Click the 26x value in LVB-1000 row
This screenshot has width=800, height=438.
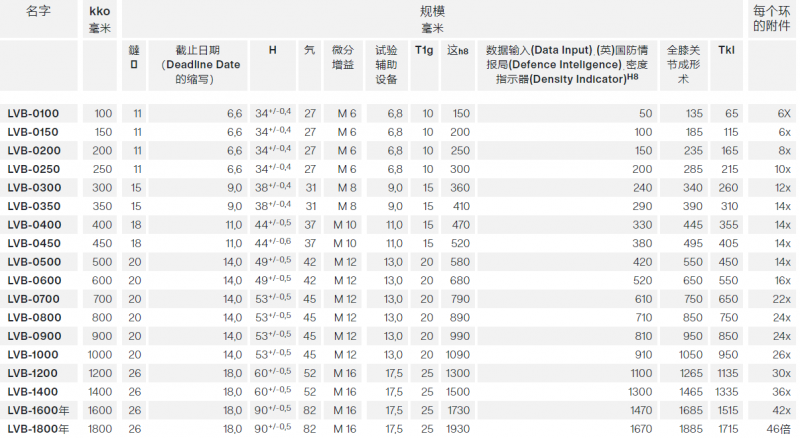point(781,354)
